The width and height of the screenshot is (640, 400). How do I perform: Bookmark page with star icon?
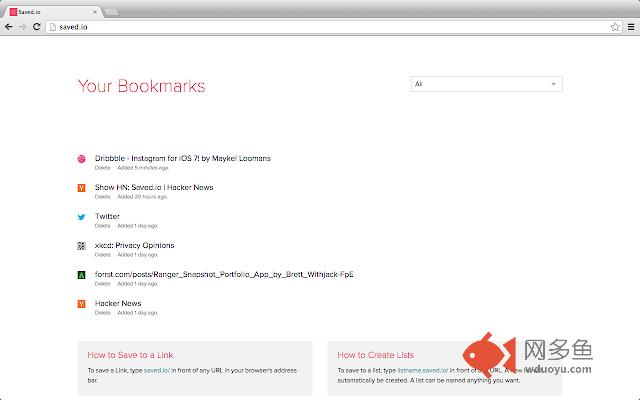613,26
